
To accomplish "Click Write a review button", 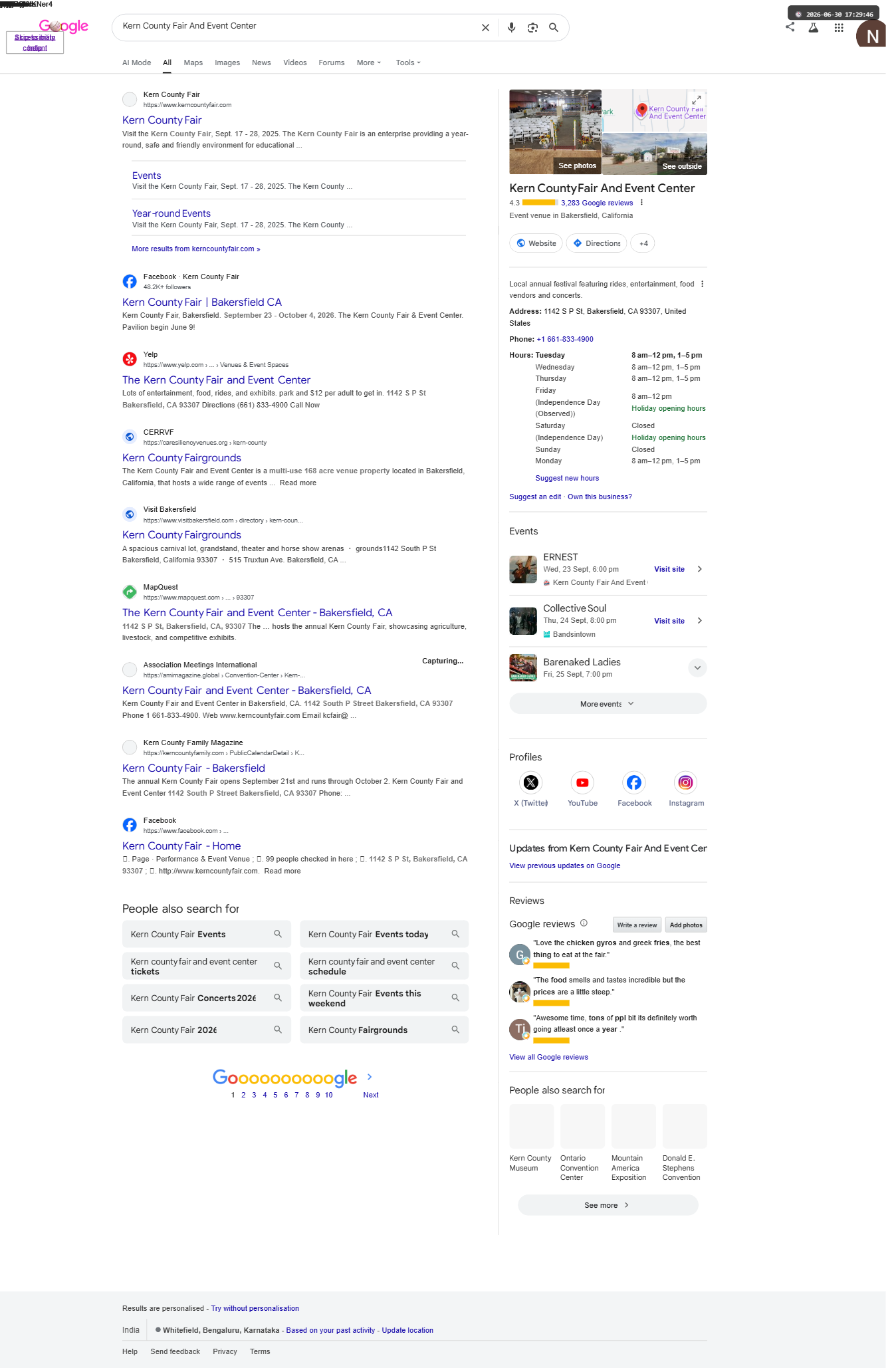I will pyautogui.click(x=637, y=925).
